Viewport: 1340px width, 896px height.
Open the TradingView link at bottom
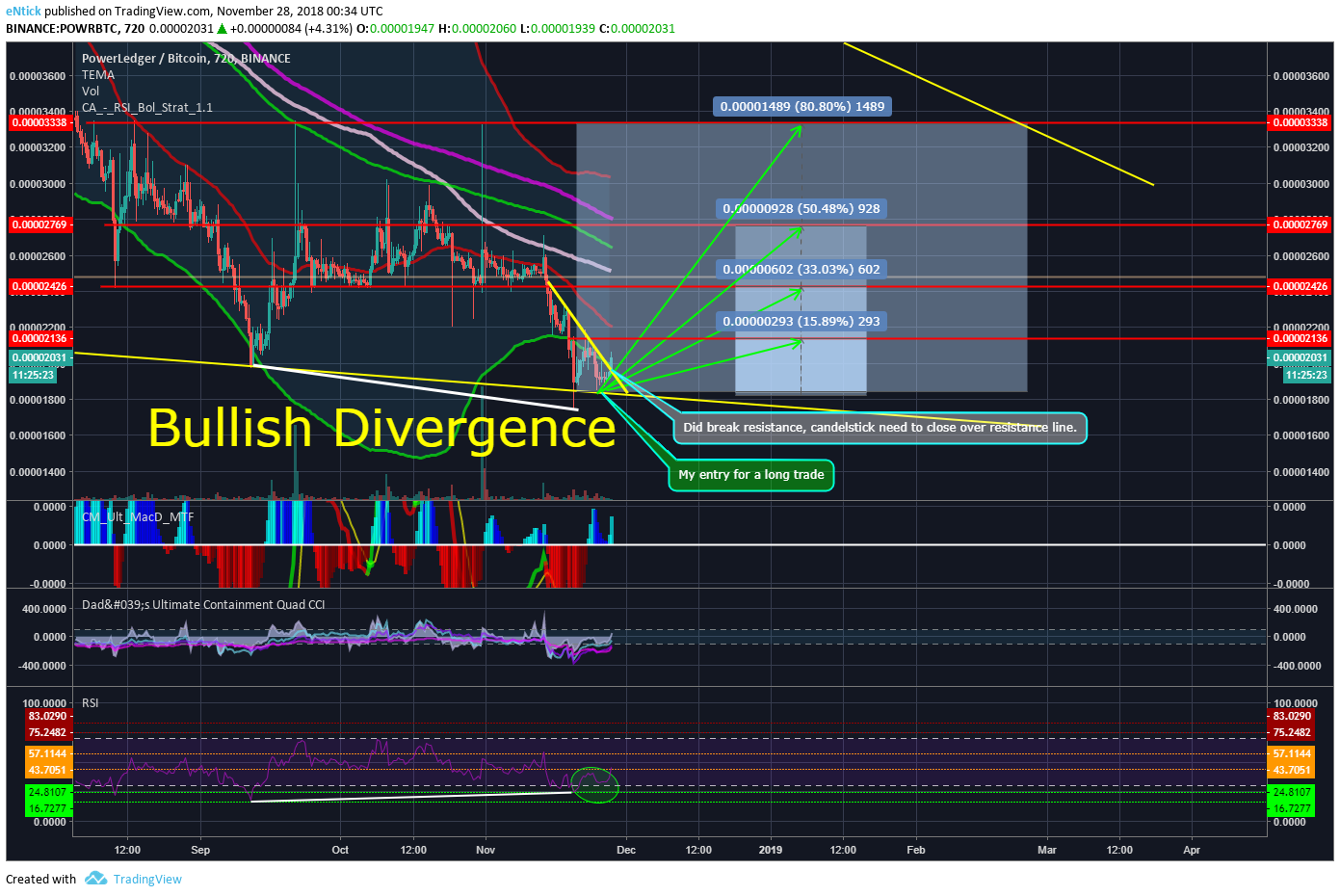click(147, 879)
